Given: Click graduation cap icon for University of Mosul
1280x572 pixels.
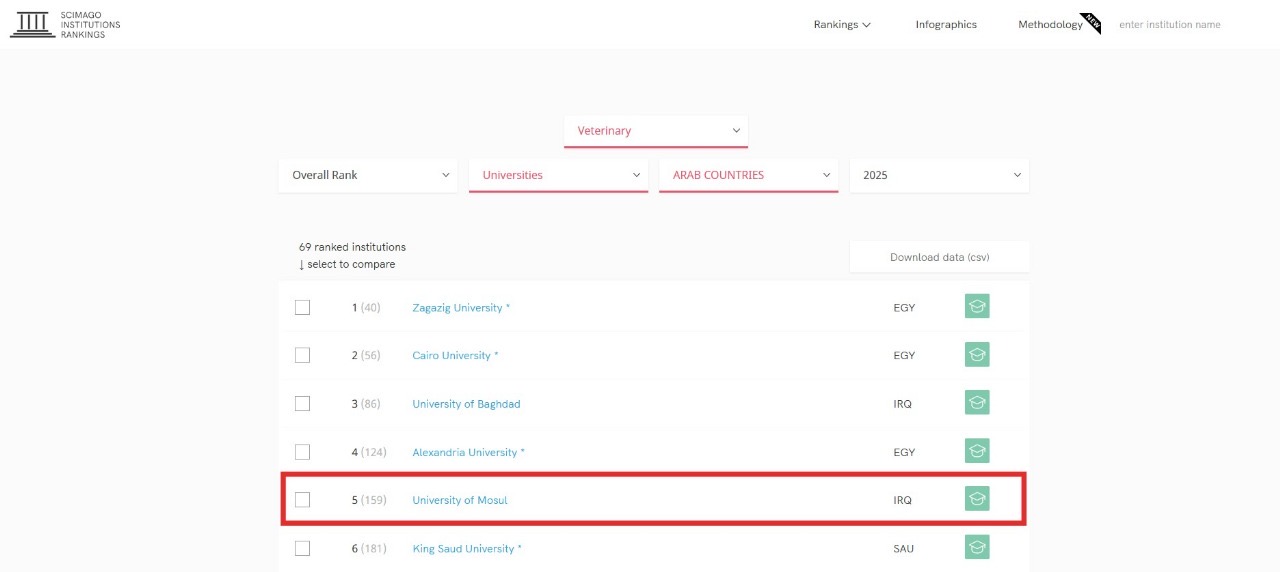Looking at the screenshot, I should (x=977, y=499).
